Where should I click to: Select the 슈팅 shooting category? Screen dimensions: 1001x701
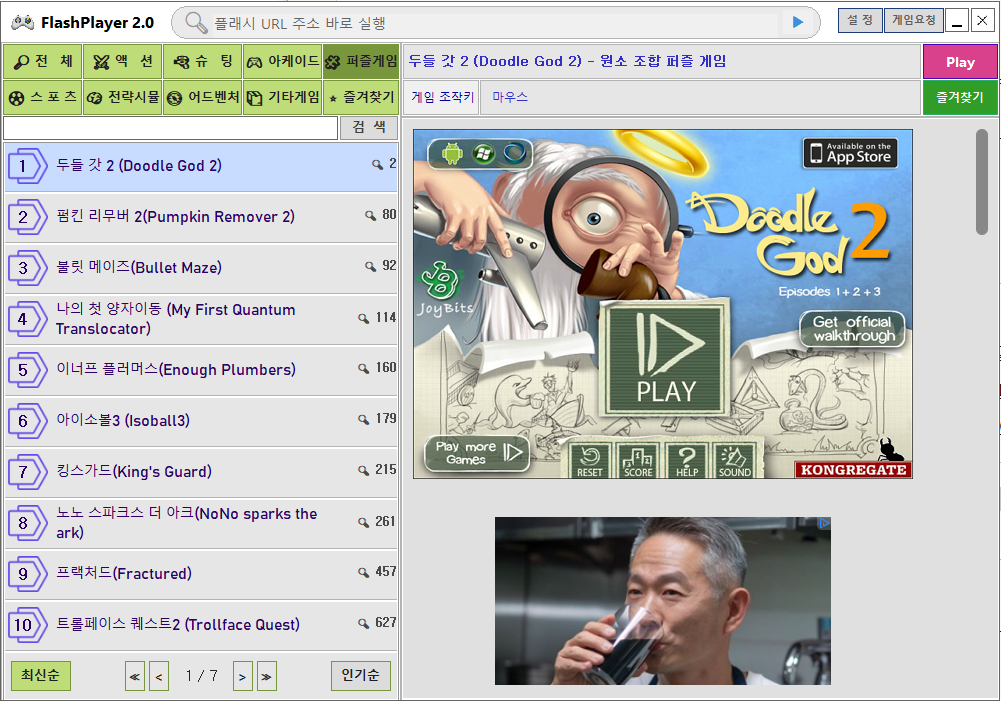click(x=202, y=61)
